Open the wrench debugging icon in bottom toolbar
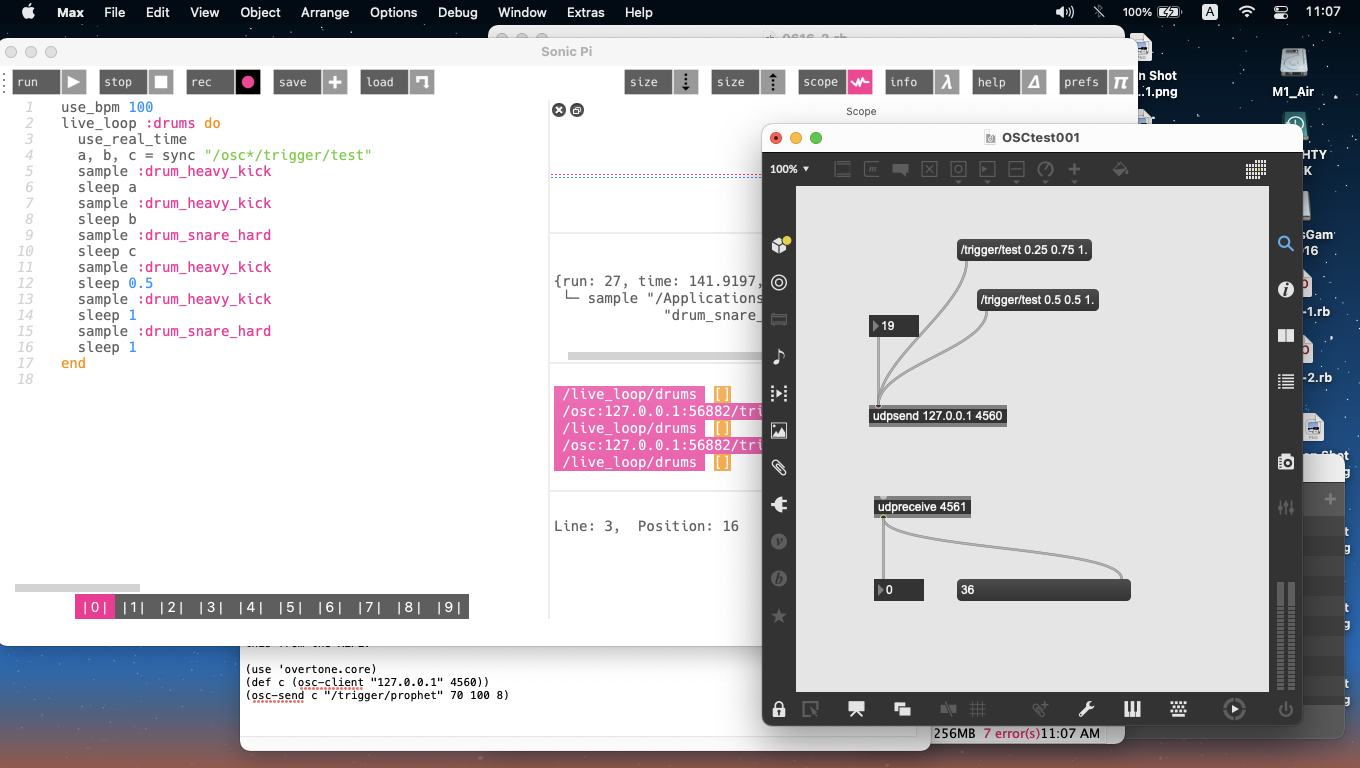 click(1086, 709)
